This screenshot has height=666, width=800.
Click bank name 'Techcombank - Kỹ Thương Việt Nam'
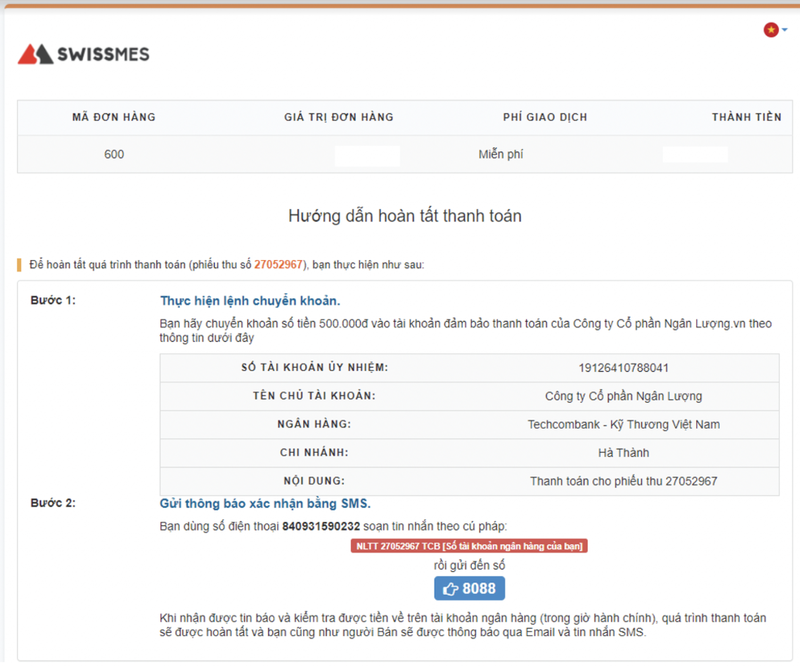(x=623, y=425)
